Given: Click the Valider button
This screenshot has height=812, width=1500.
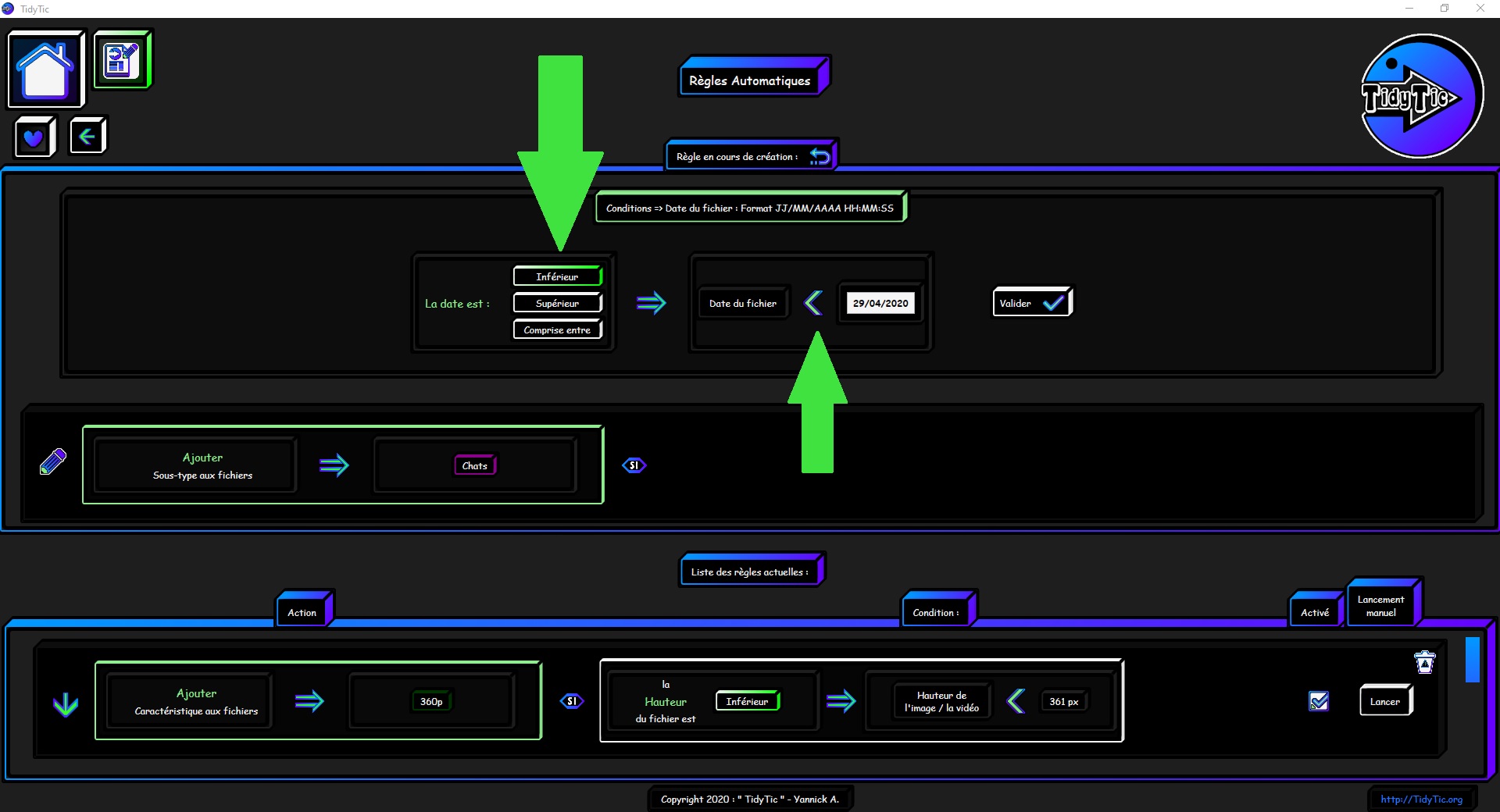Looking at the screenshot, I should (1032, 303).
